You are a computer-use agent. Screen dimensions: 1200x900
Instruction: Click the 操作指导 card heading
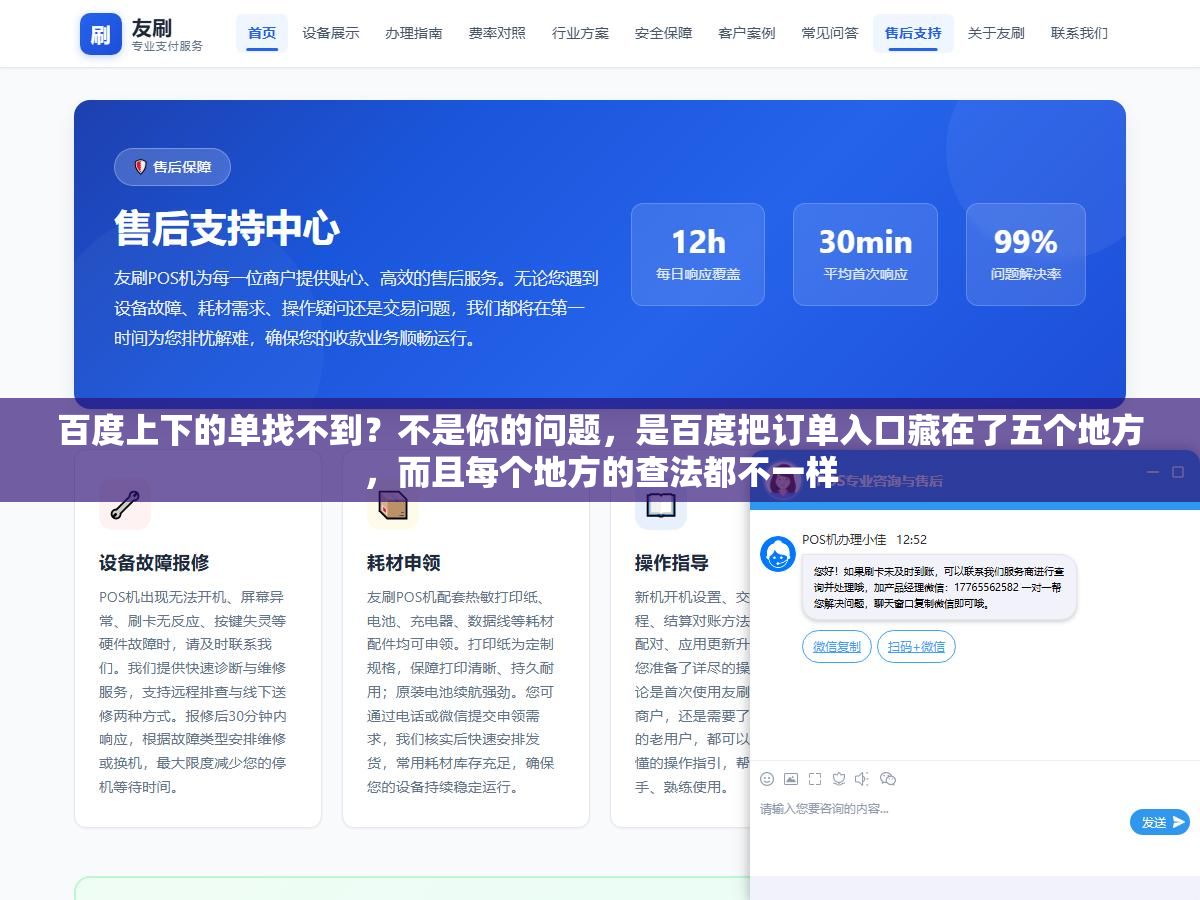[x=672, y=563]
